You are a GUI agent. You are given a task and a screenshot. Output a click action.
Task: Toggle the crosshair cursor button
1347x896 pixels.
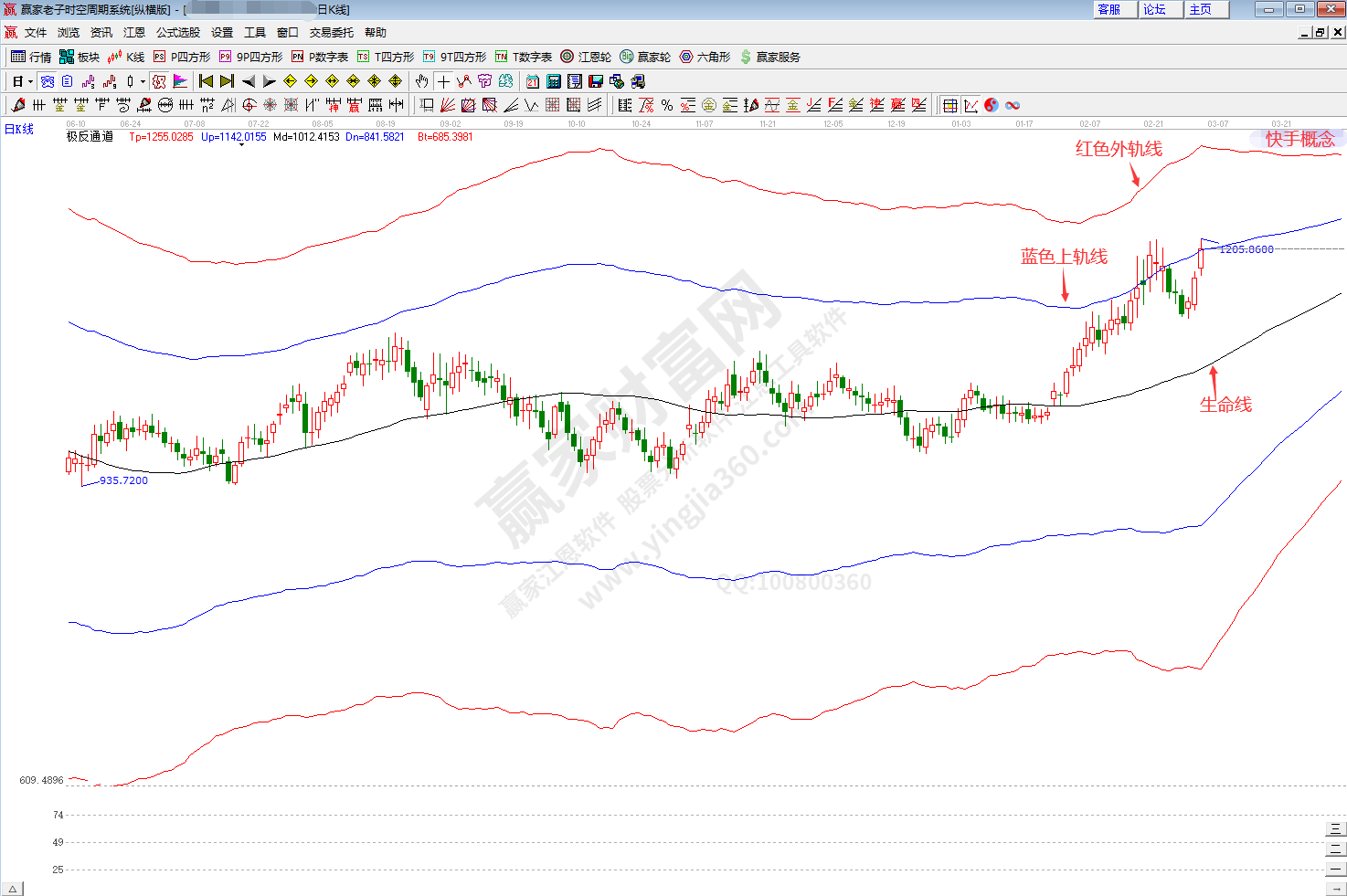click(x=443, y=81)
